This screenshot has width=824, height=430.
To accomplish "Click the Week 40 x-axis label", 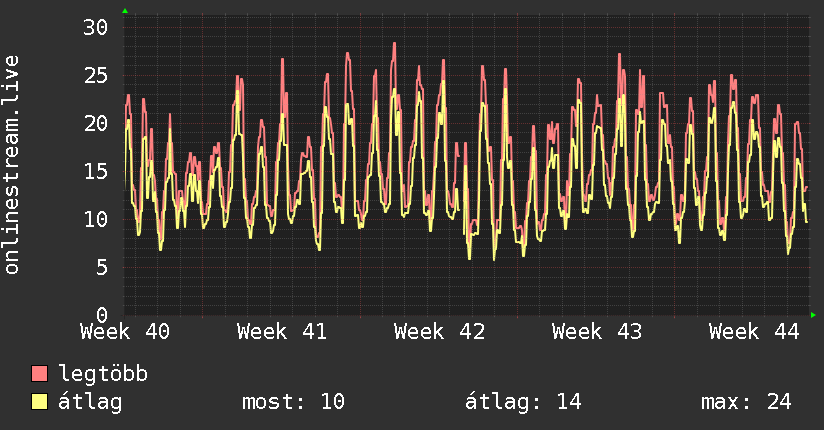I will pos(125,332).
